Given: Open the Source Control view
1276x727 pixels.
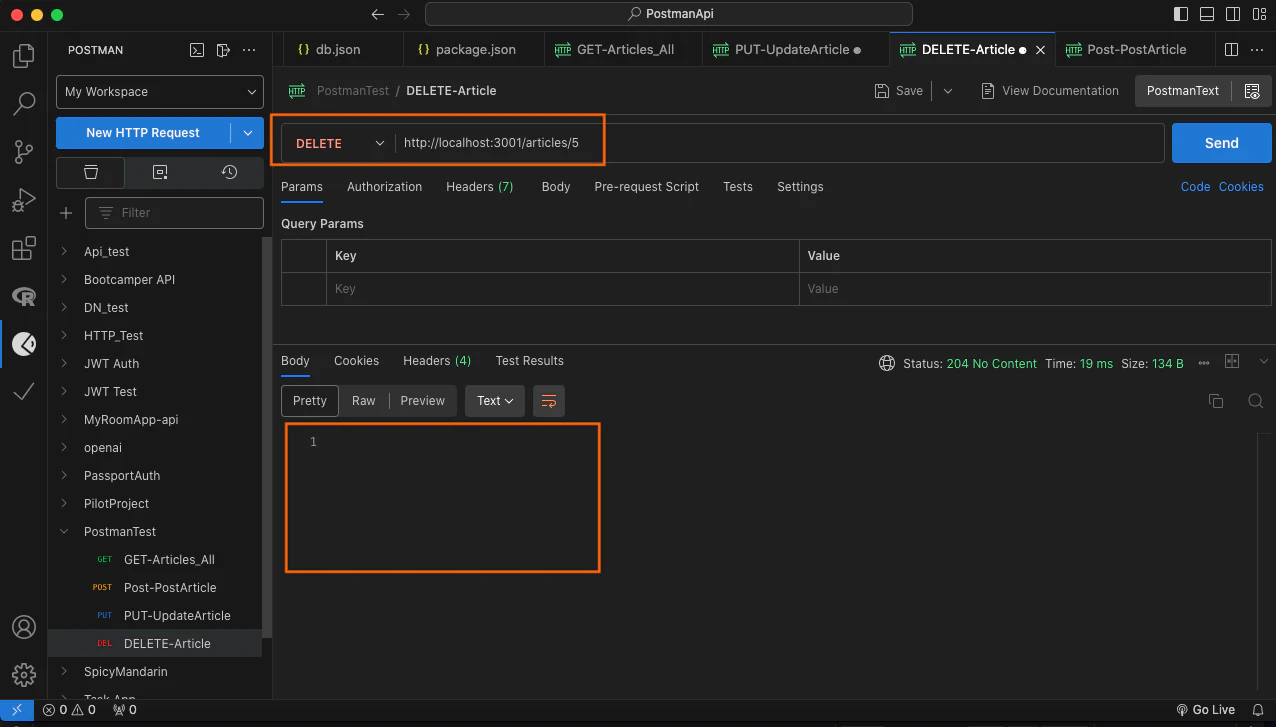Looking at the screenshot, I should coord(23,151).
